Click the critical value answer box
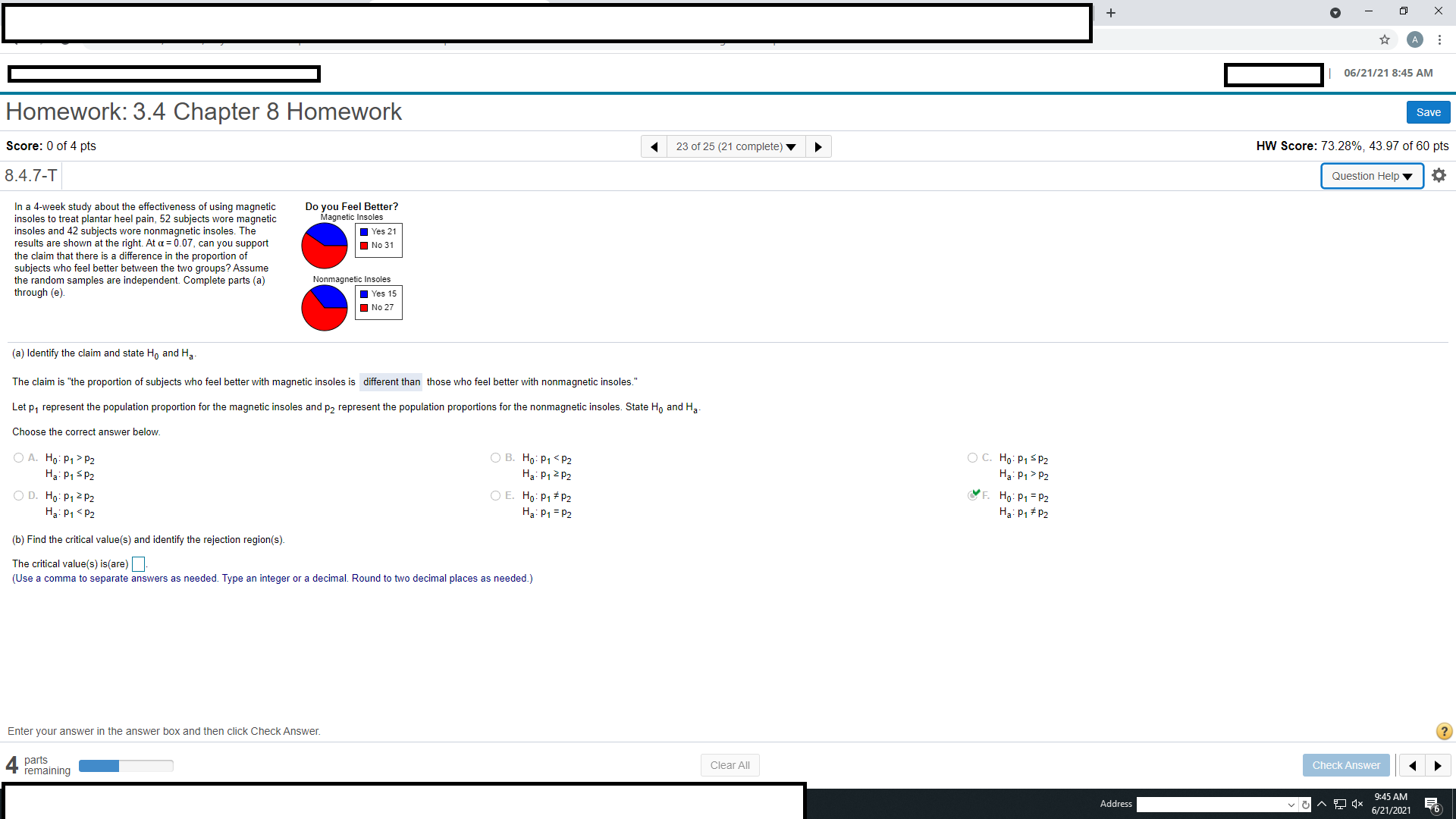Viewport: 1456px width, 819px height. coord(138,564)
